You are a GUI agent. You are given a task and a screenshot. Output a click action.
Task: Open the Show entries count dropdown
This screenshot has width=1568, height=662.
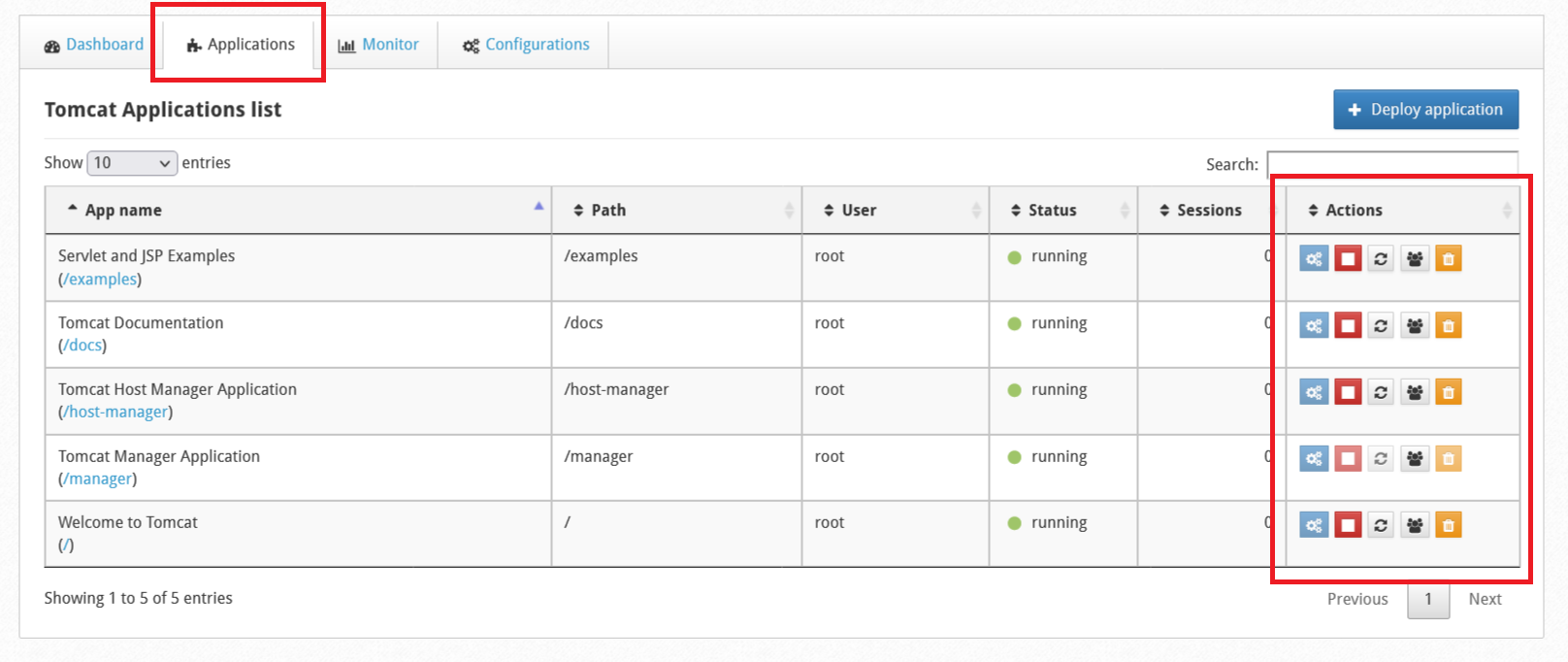(x=132, y=163)
